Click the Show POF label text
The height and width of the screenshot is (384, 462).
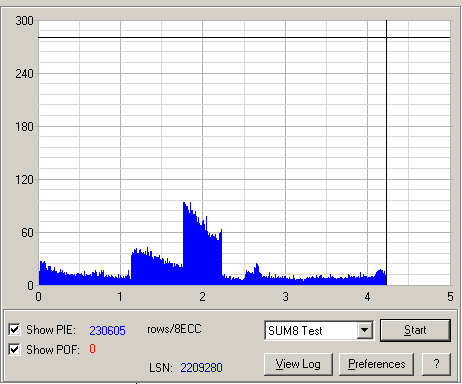(53, 350)
